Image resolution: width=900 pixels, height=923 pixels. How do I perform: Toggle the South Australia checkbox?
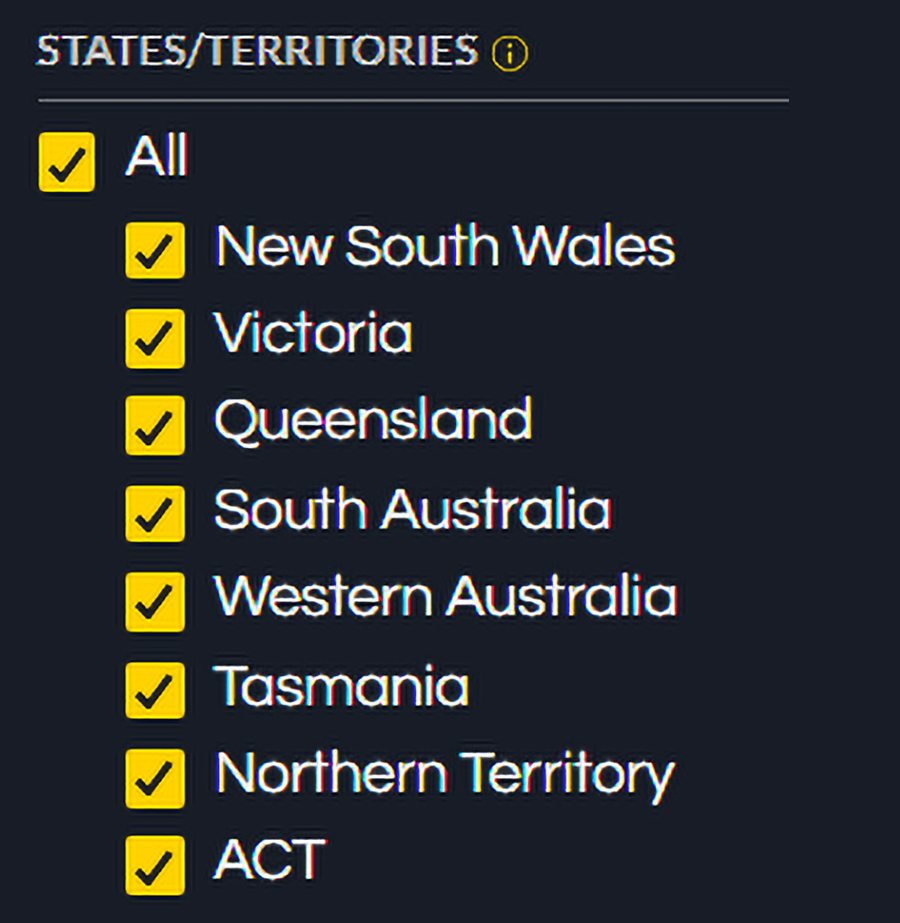[x=155, y=514]
